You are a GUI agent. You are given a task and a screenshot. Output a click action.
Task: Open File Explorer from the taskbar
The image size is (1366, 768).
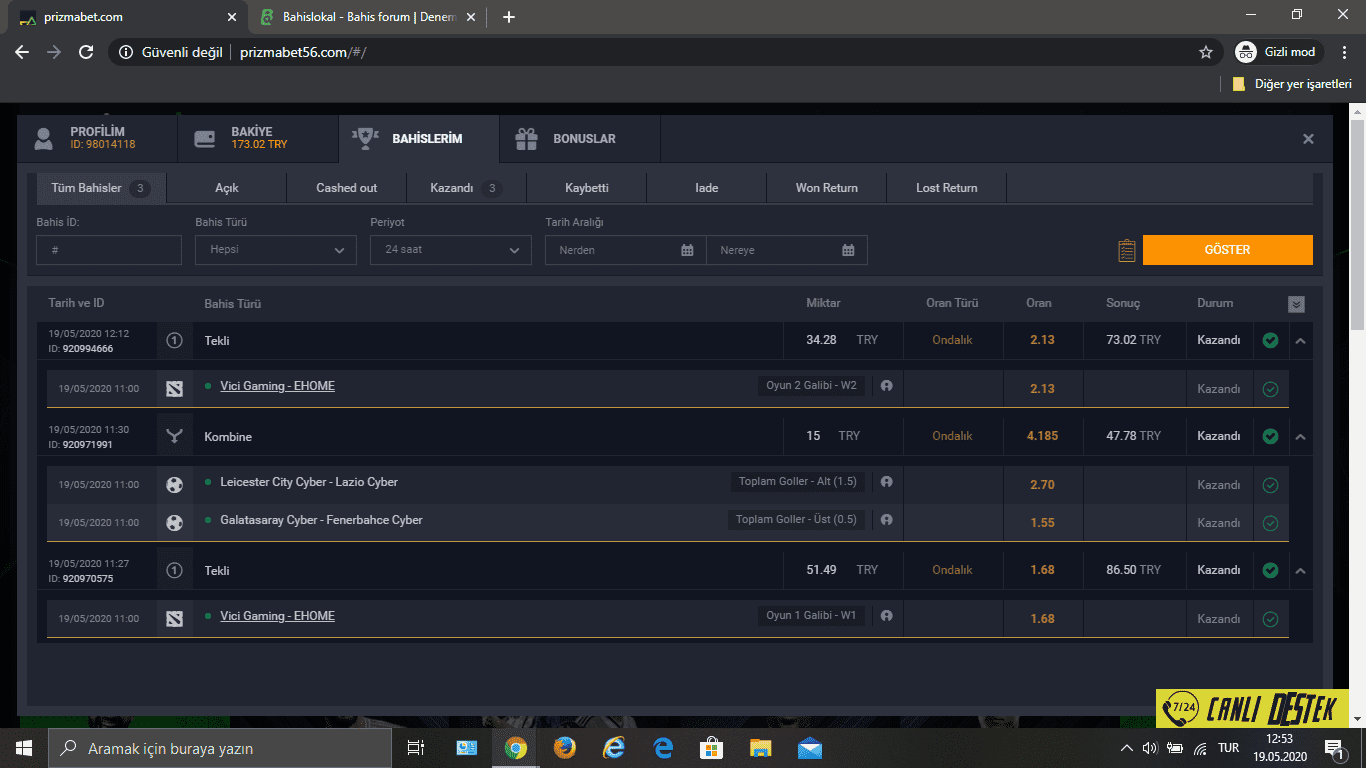[x=761, y=748]
